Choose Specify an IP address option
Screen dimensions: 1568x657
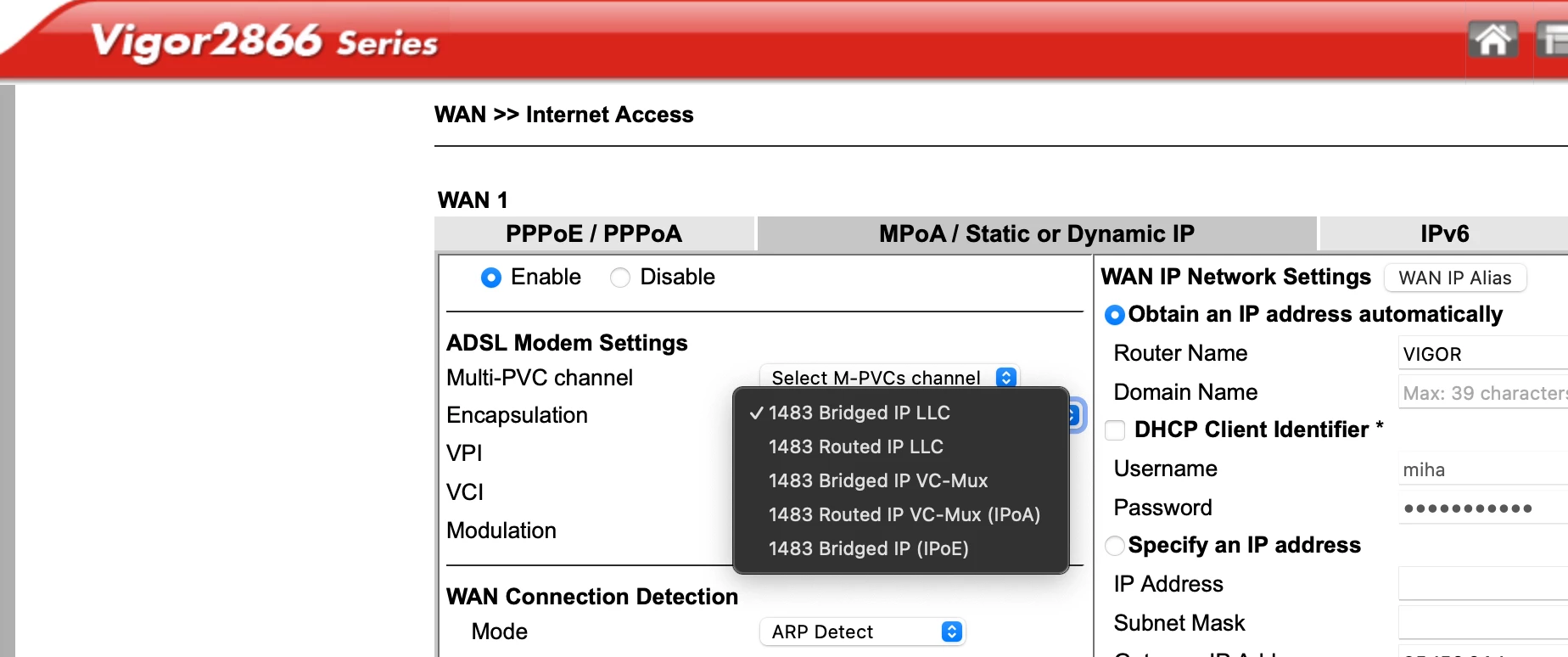coord(1115,546)
